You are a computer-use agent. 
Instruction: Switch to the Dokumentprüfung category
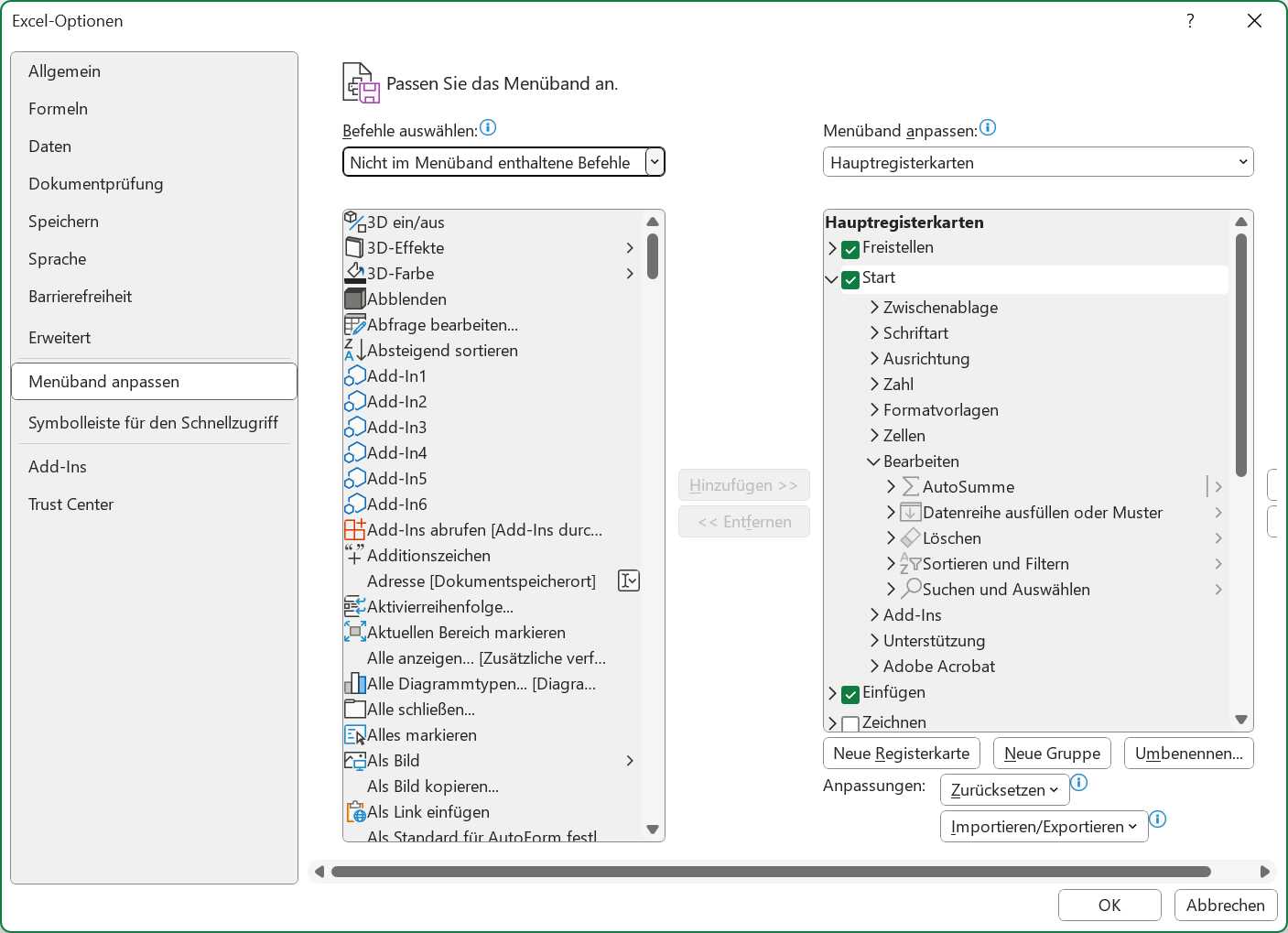click(96, 183)
